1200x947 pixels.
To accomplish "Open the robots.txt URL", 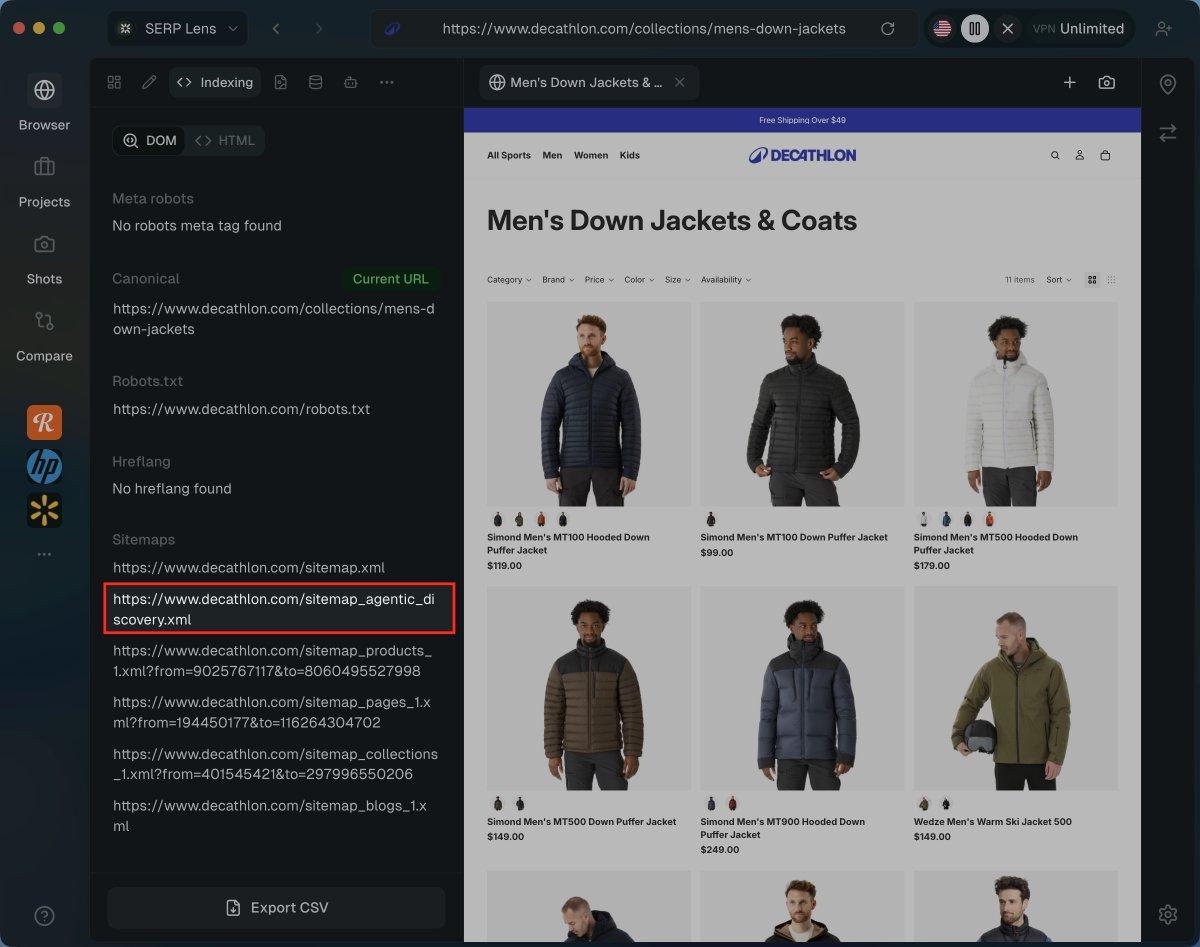I will [x=242, y=409].
